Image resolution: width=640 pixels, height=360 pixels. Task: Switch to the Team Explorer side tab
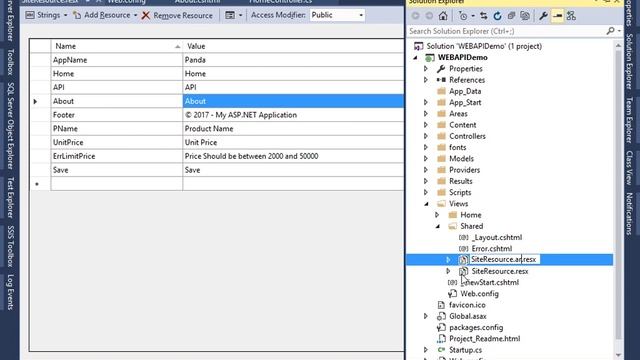[x=629, y=120]
